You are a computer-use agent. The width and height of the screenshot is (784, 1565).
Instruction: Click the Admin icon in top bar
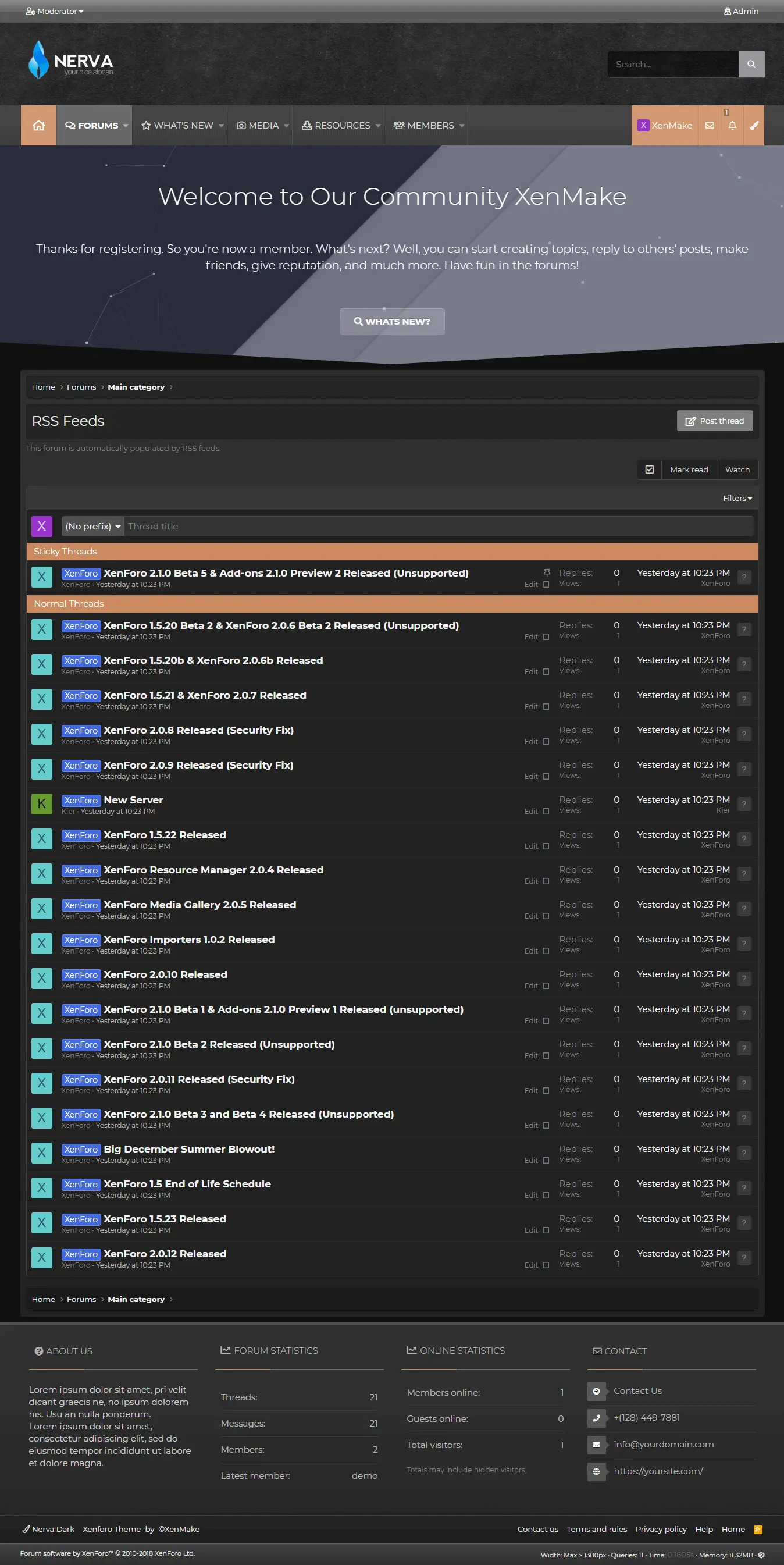(x=728, y=11)
